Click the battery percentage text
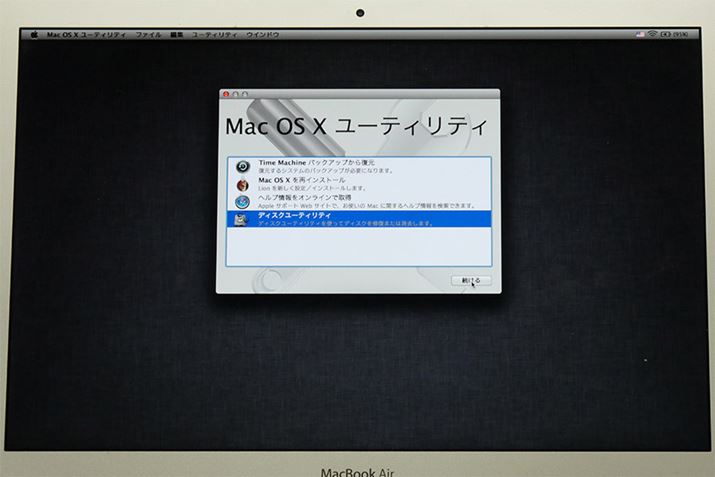This screenshot has width=715, height=477. [681, 35]
